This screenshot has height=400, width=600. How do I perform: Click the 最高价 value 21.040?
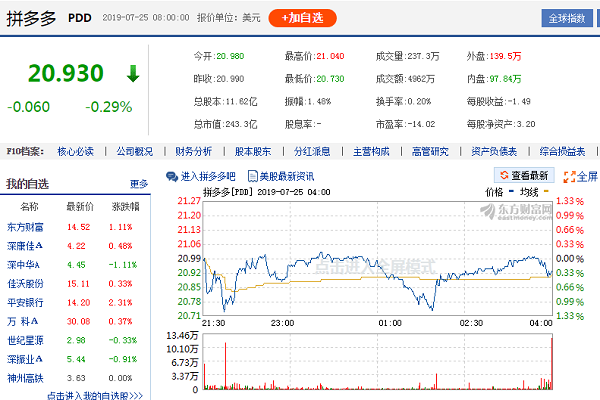coord(330,56)
